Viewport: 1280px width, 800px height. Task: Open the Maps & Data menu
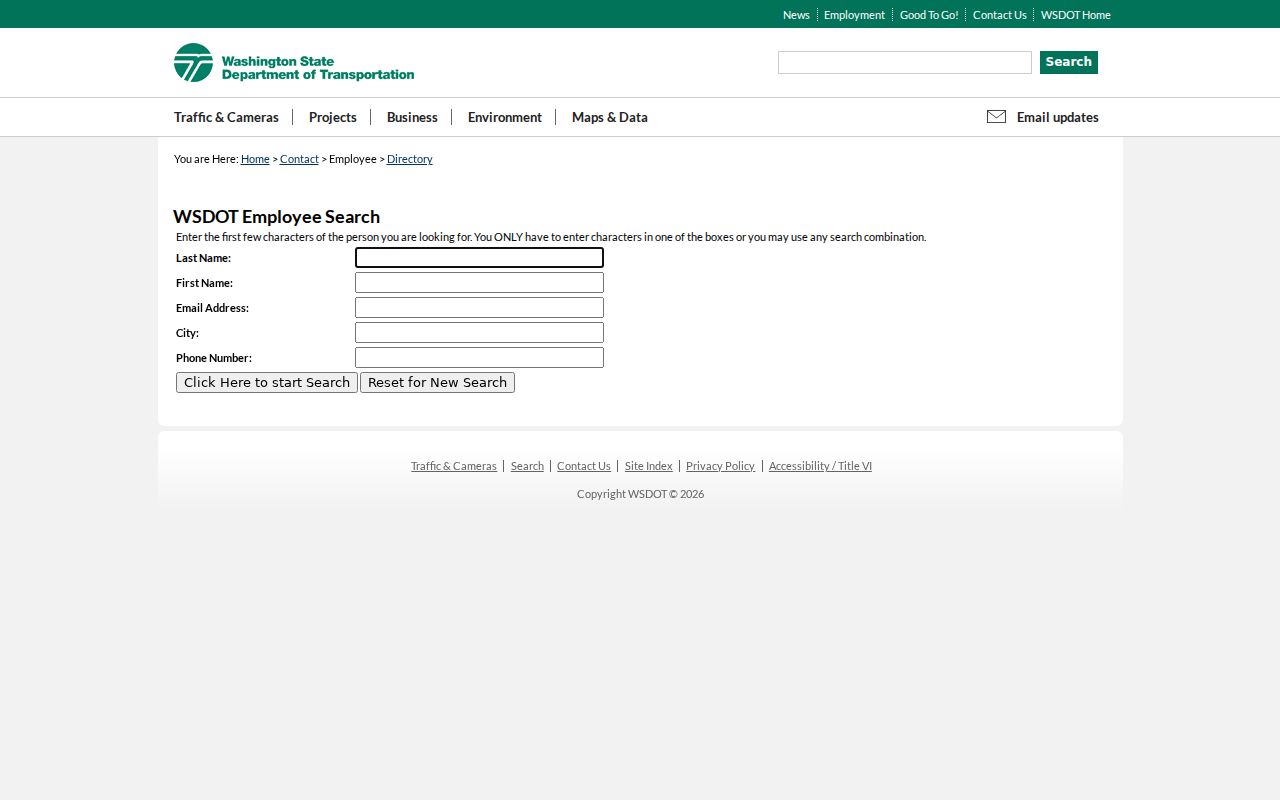click(610, 117)
